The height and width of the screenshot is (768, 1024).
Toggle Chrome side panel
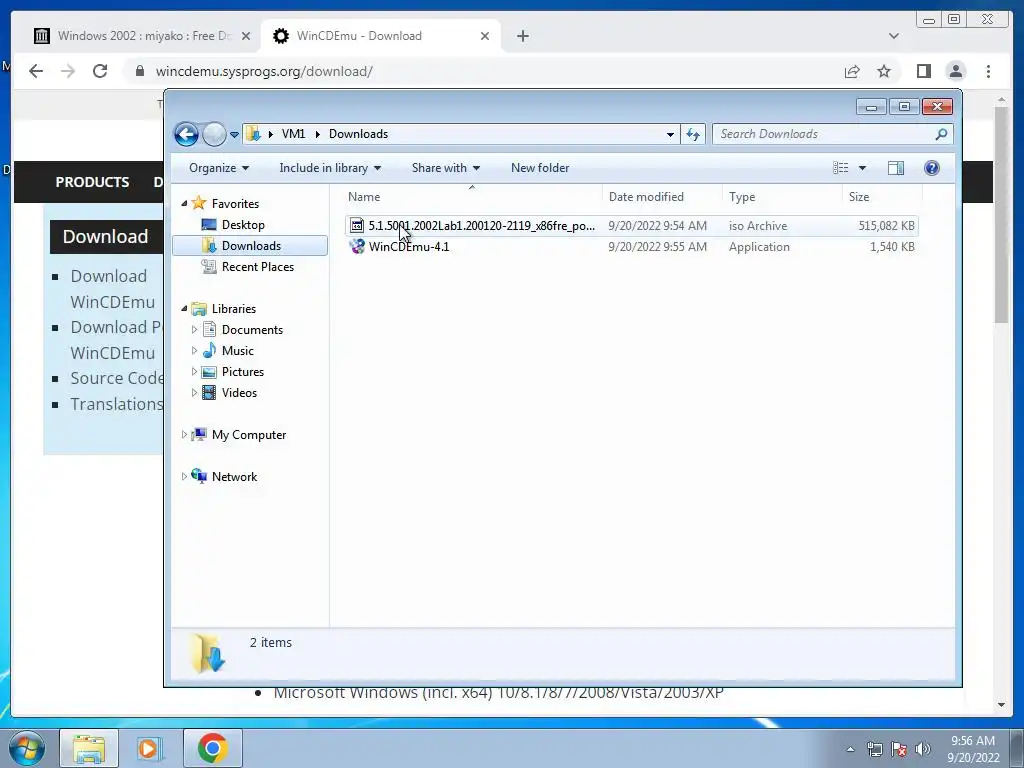[x=923, y=71]
